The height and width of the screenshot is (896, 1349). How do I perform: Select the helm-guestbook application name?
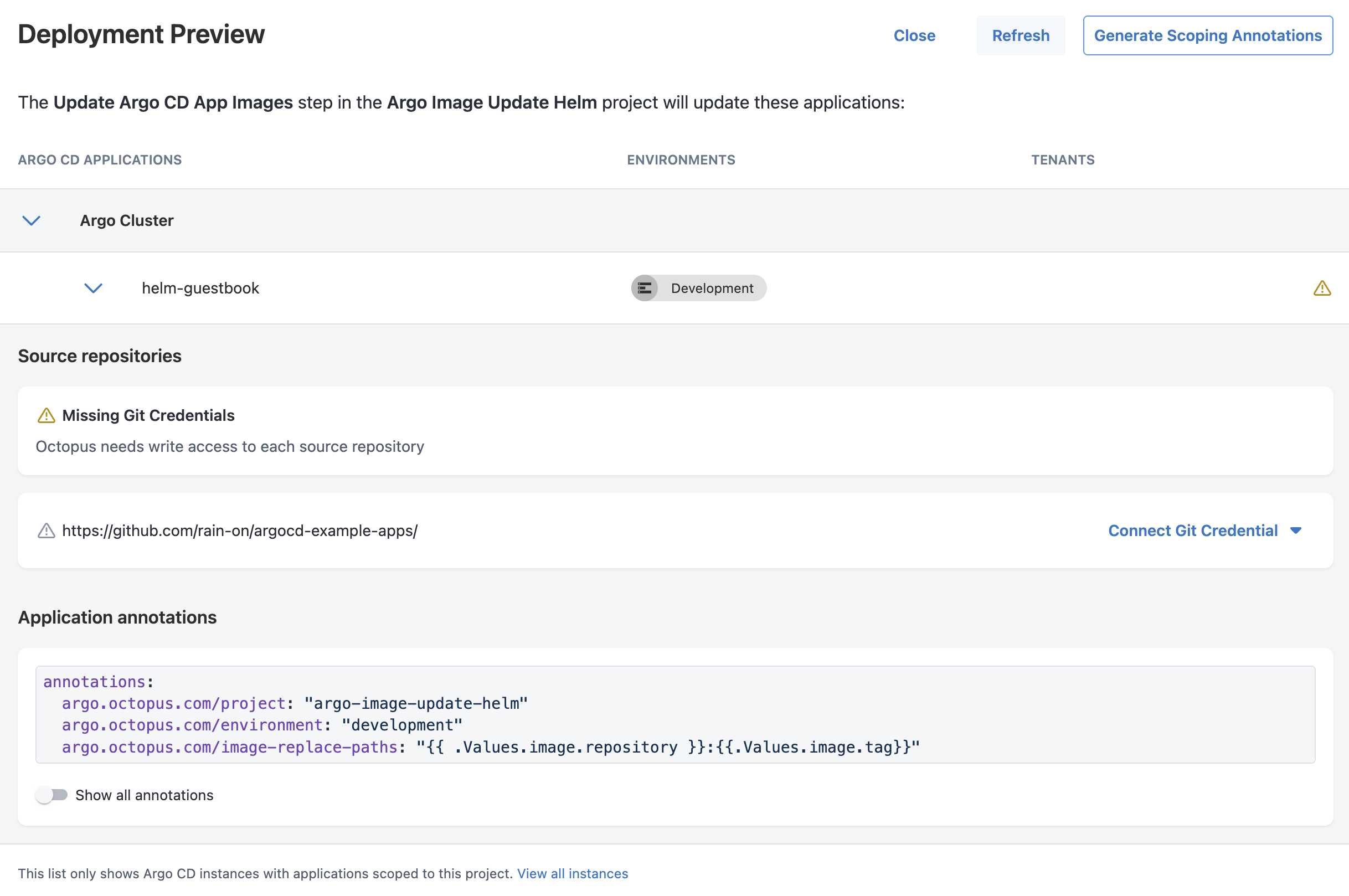tap(200, 288)
